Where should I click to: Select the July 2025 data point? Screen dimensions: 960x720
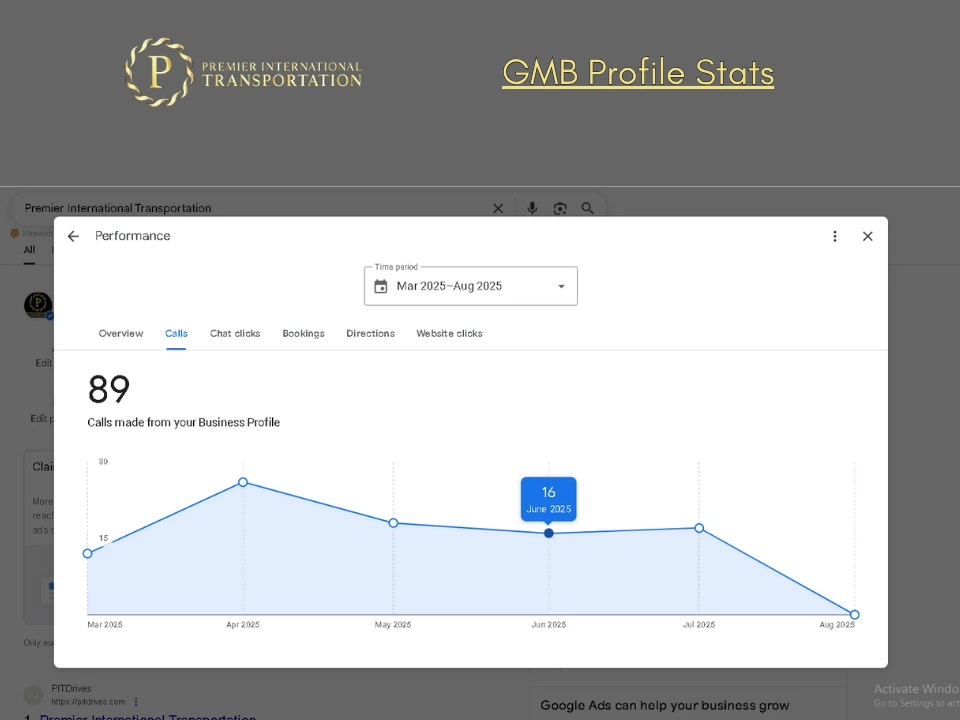pyautogui.click(x=699, y=528)
